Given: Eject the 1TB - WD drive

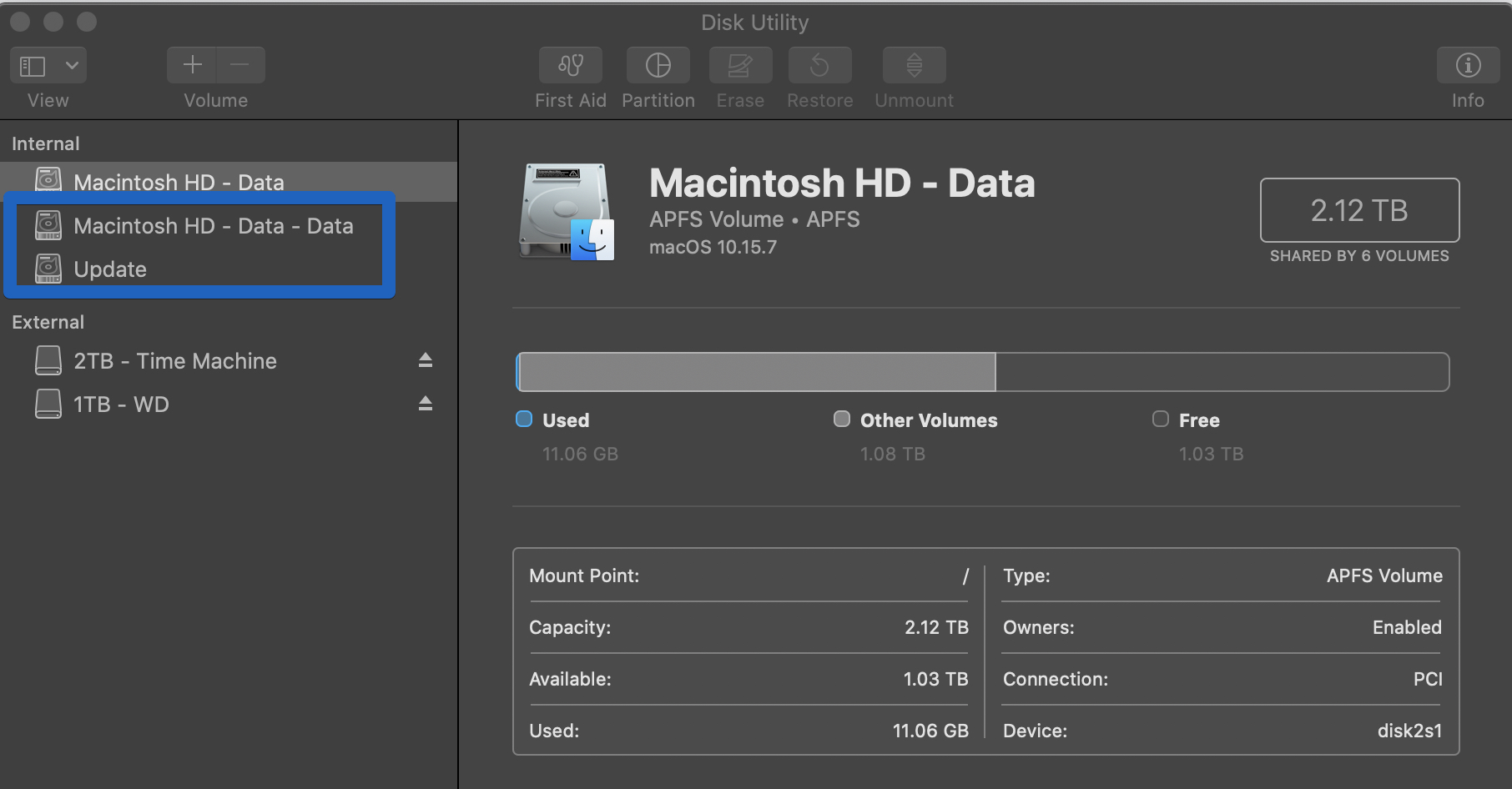Looking at the screenshot, I should point(426,404).
